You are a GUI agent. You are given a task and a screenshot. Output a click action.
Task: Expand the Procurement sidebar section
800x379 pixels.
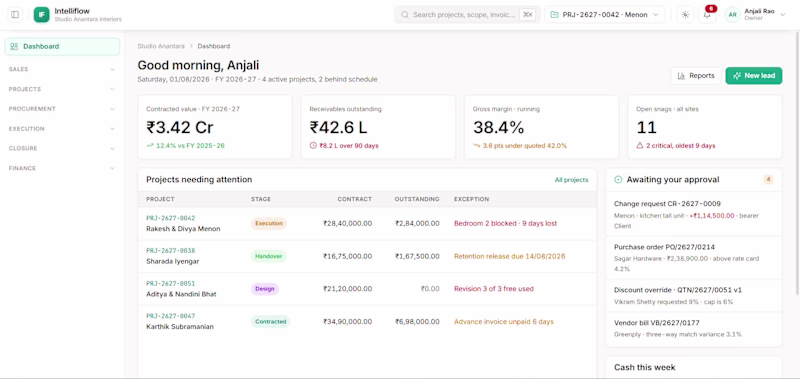point(62,109)
